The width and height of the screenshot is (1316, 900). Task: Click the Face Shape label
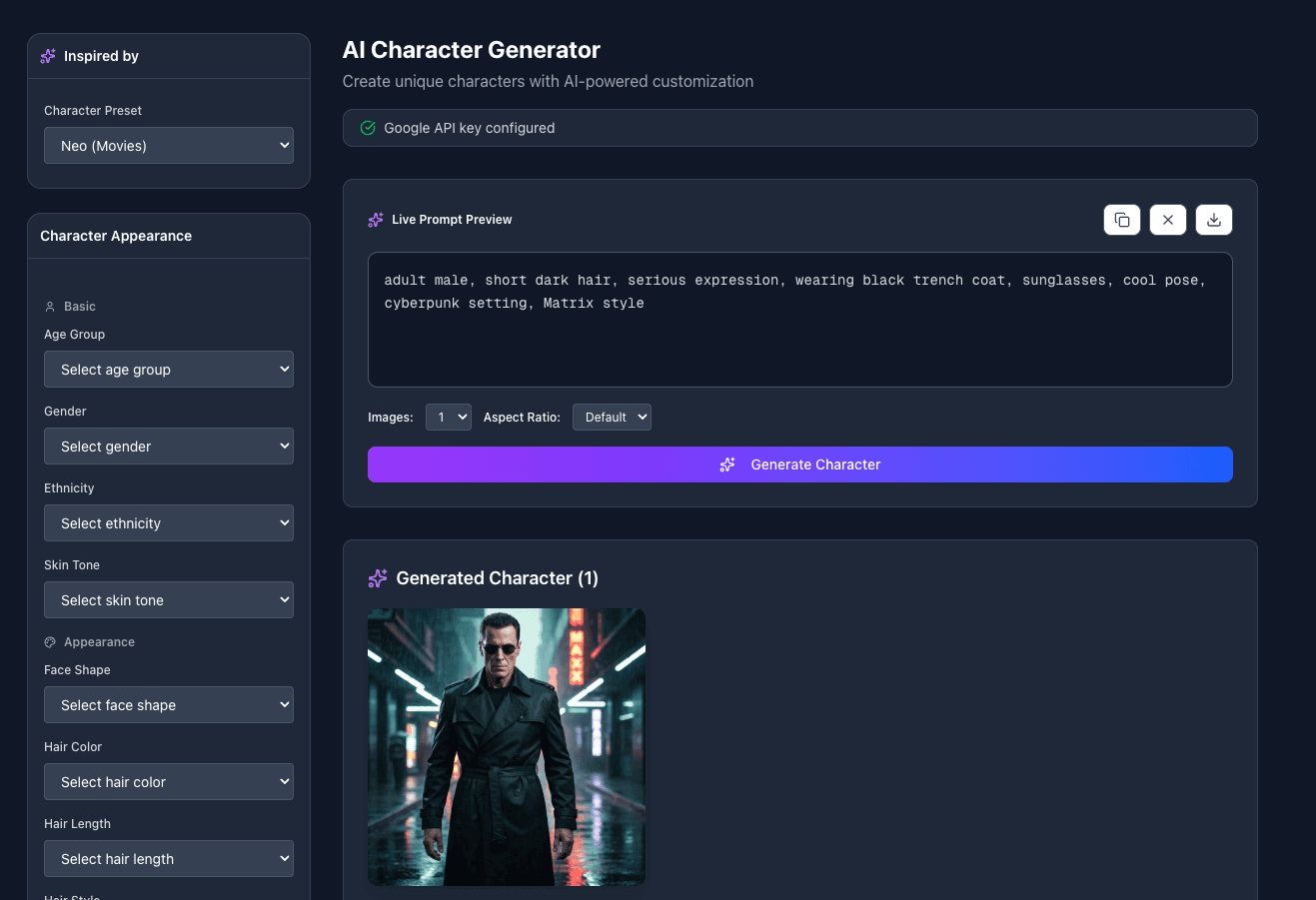[x=77, y=670]
